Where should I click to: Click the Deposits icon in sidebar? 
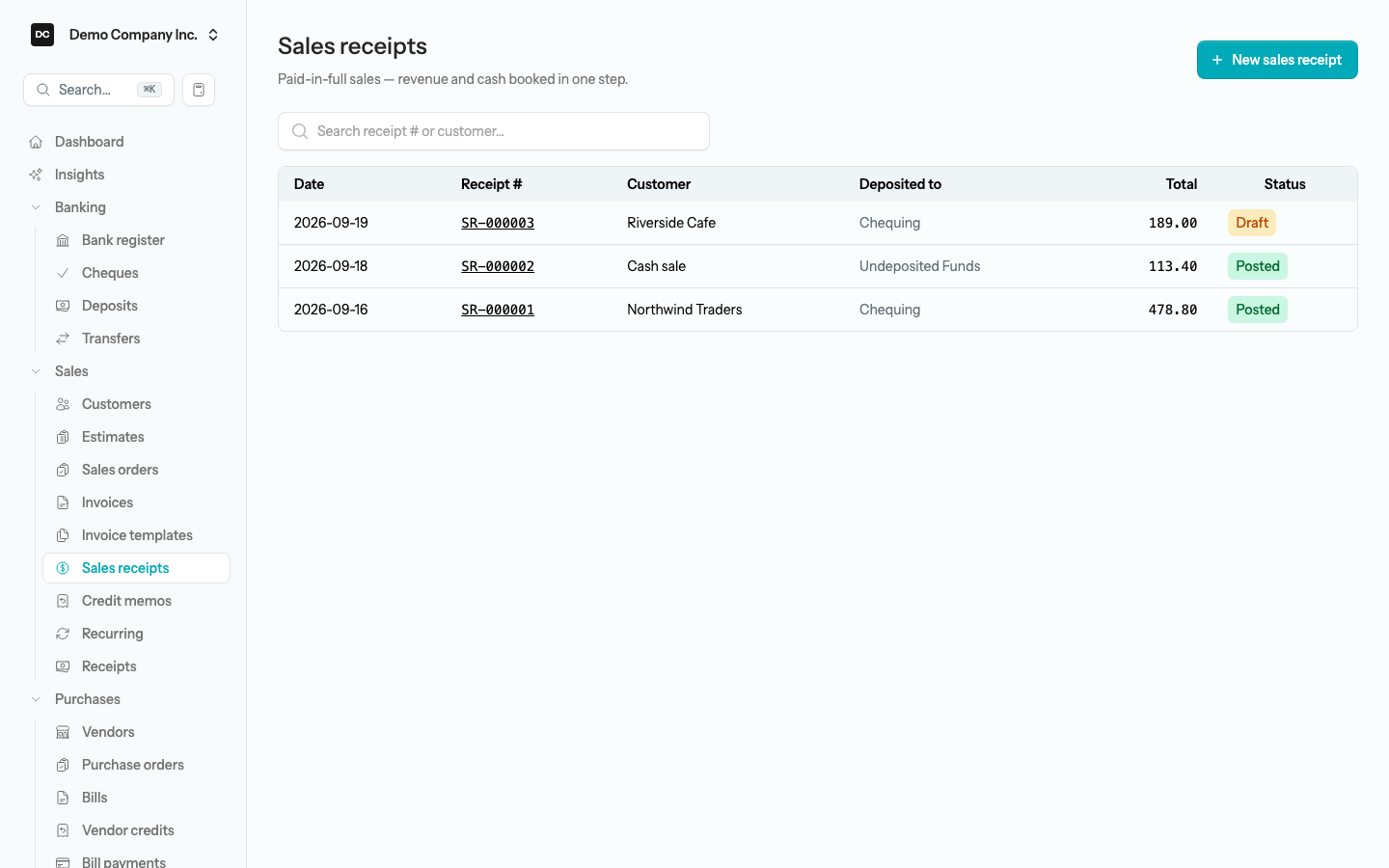coord(63,306)
